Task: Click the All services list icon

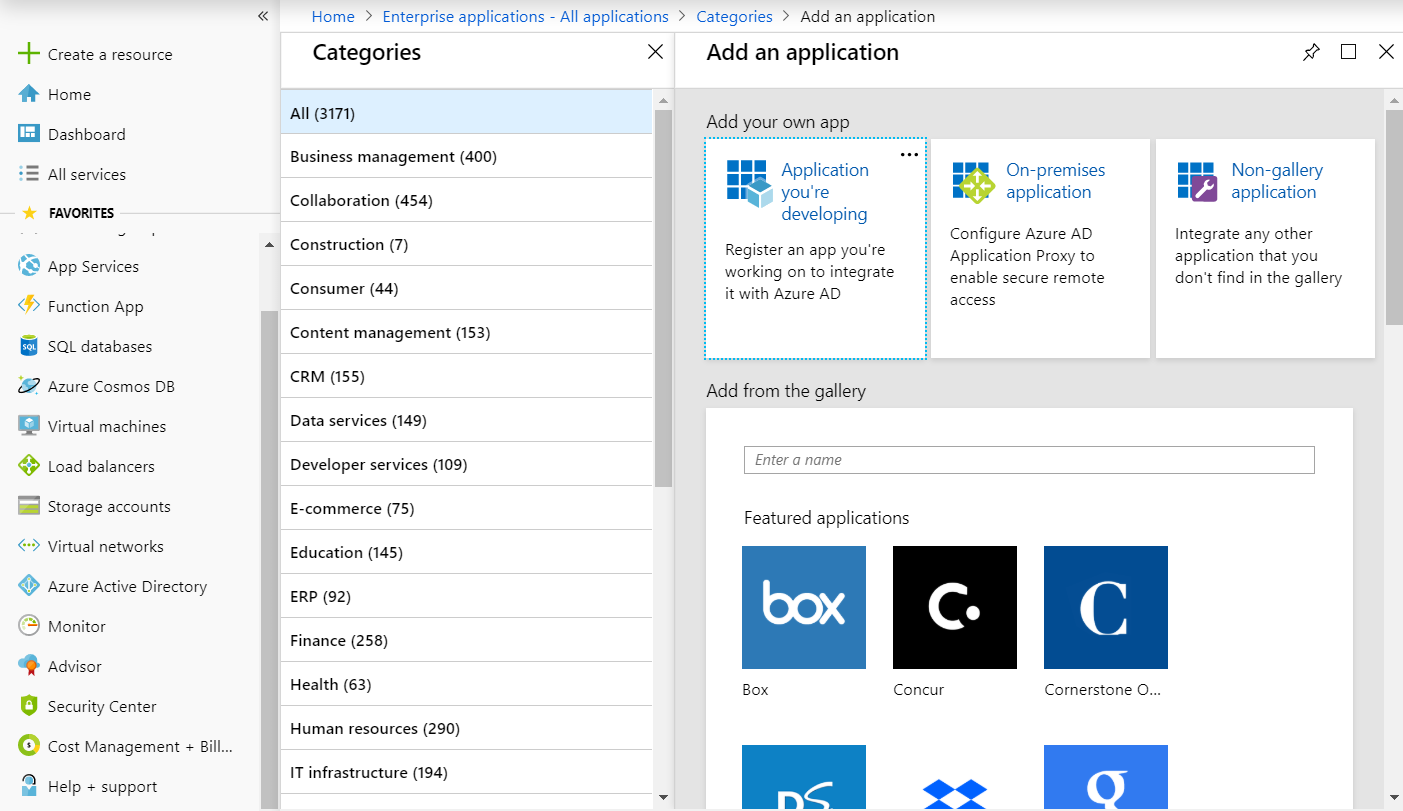Action: click(x=29, y=174)
